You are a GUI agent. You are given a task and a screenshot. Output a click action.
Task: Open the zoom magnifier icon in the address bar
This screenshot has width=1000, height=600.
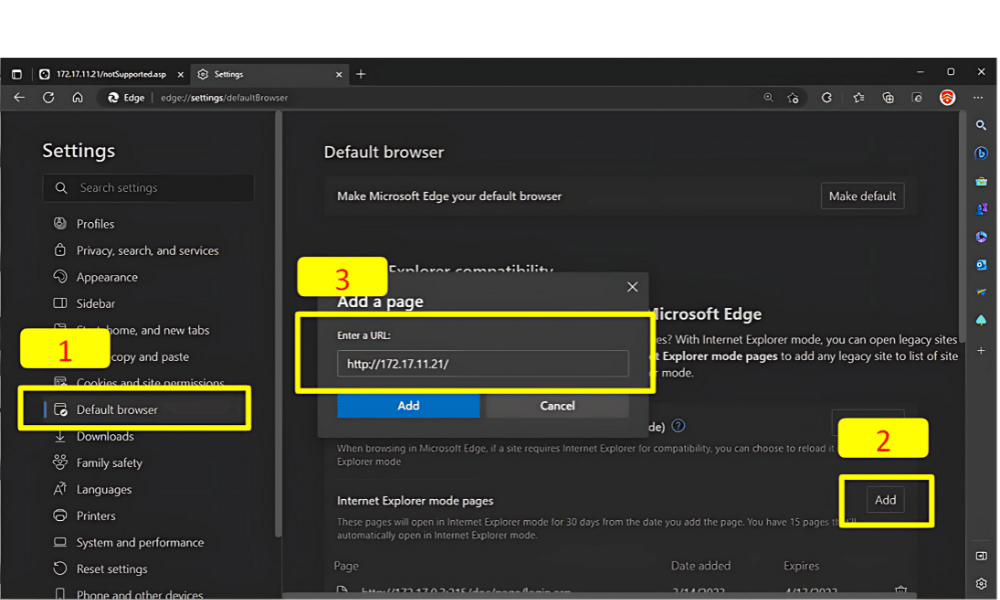tap(768, 98)
